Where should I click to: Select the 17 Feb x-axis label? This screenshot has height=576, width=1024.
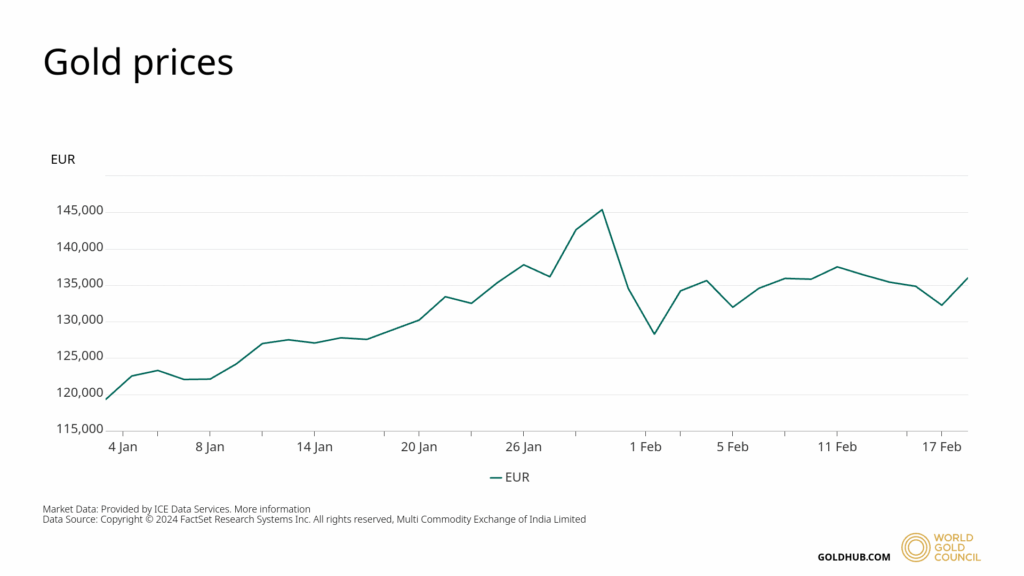click(942, 447)
